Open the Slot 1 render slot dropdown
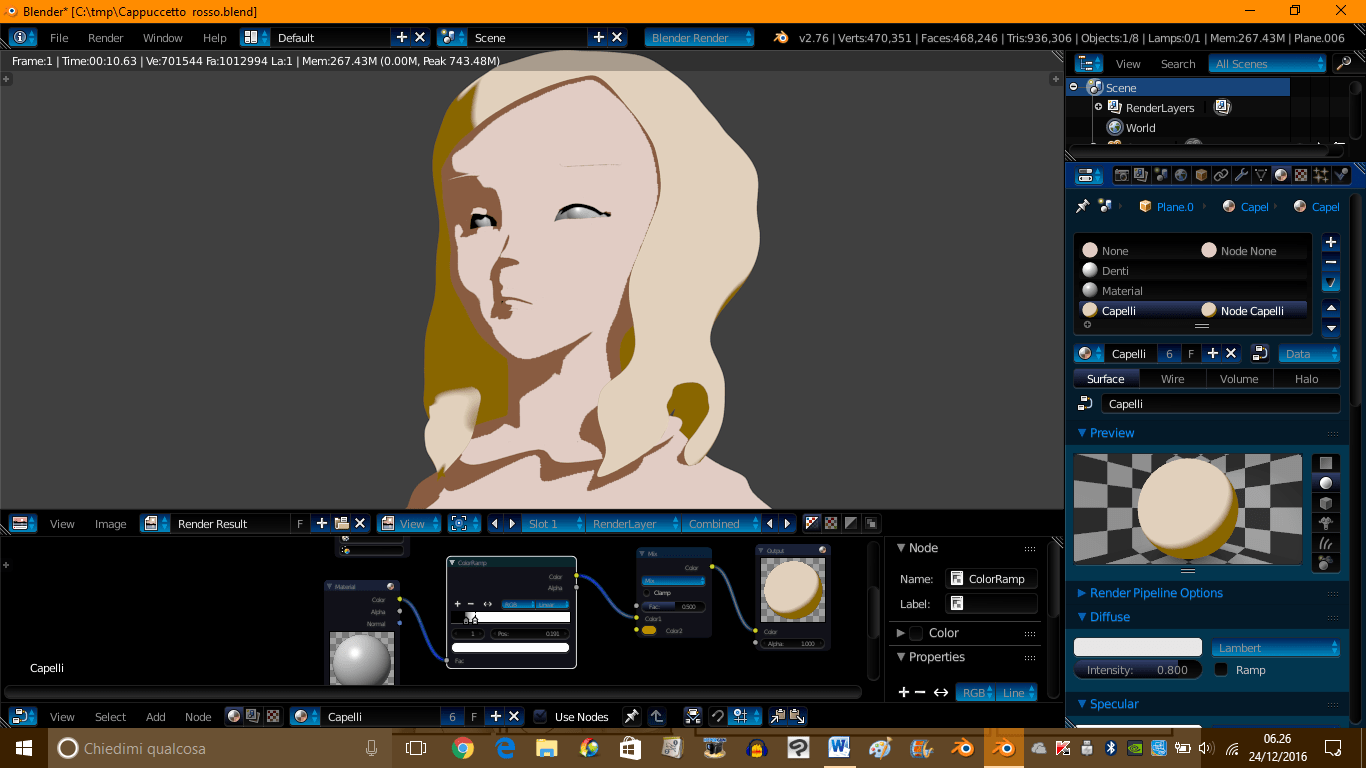Screen dimensions: 1366x768 pos(555,523)
